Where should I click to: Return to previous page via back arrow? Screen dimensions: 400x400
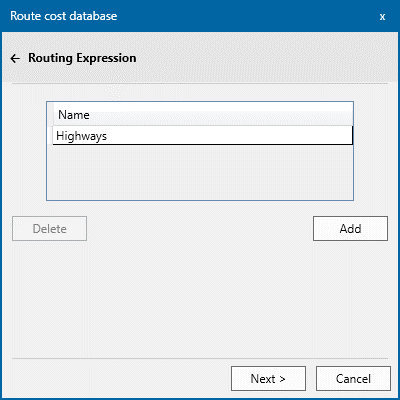coord(15,59)
